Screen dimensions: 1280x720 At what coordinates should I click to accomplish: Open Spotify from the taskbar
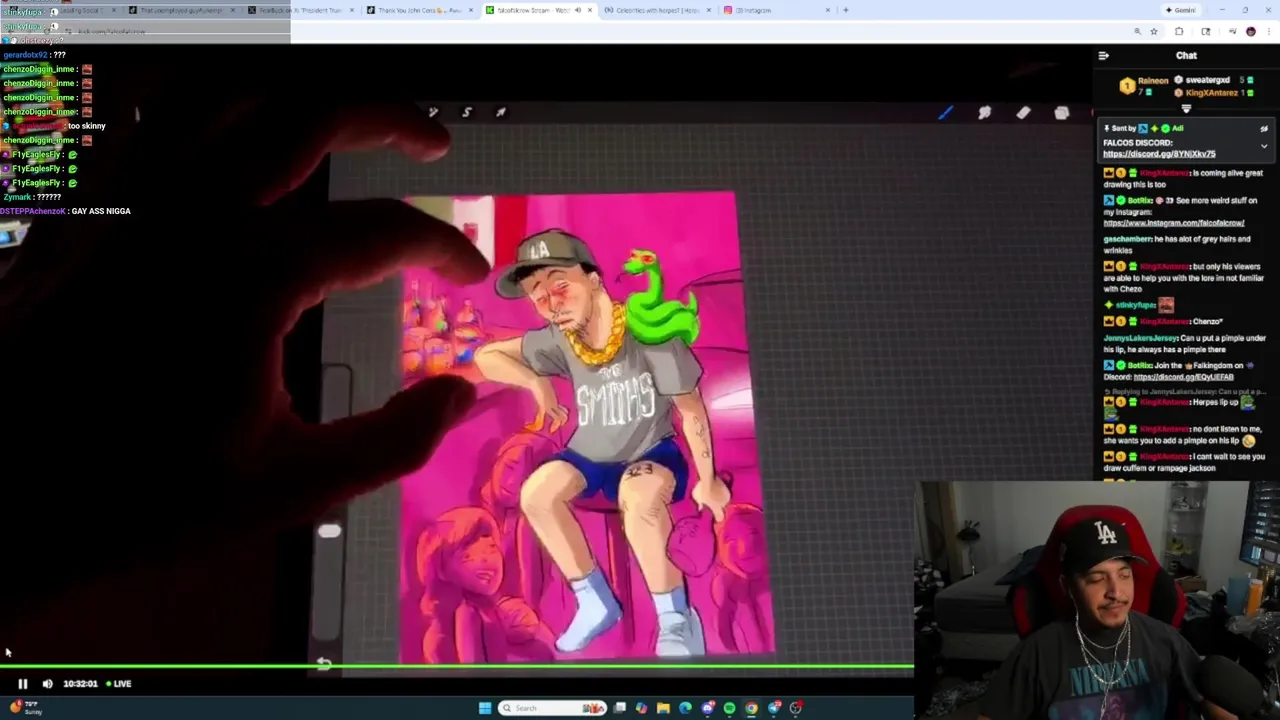(729, 708)
